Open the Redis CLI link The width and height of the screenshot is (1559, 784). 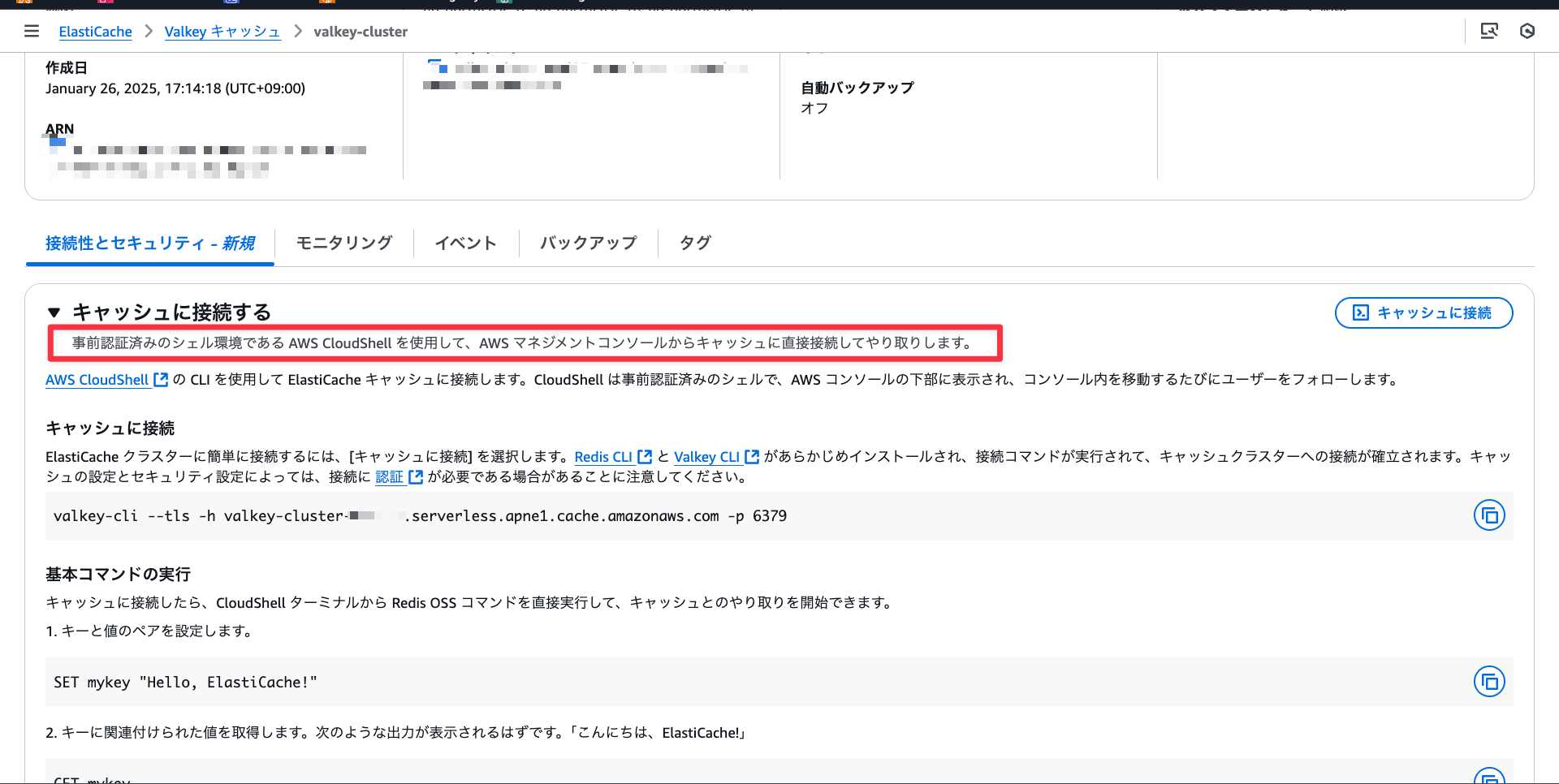coord(603,457)
